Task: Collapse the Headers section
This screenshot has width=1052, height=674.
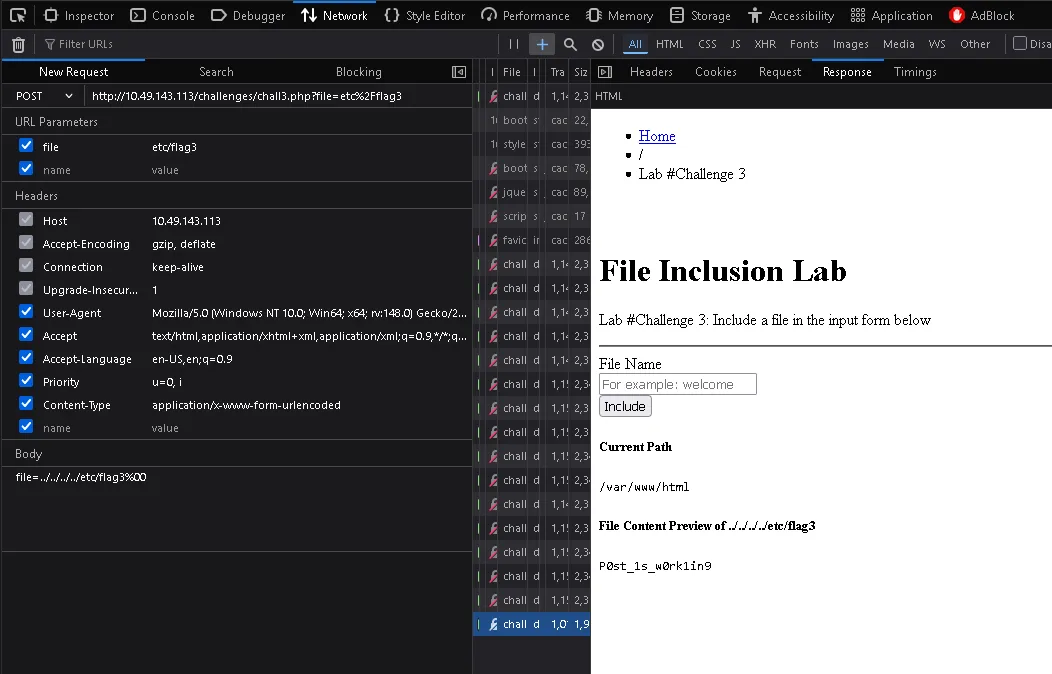Action: coord(36,196)
